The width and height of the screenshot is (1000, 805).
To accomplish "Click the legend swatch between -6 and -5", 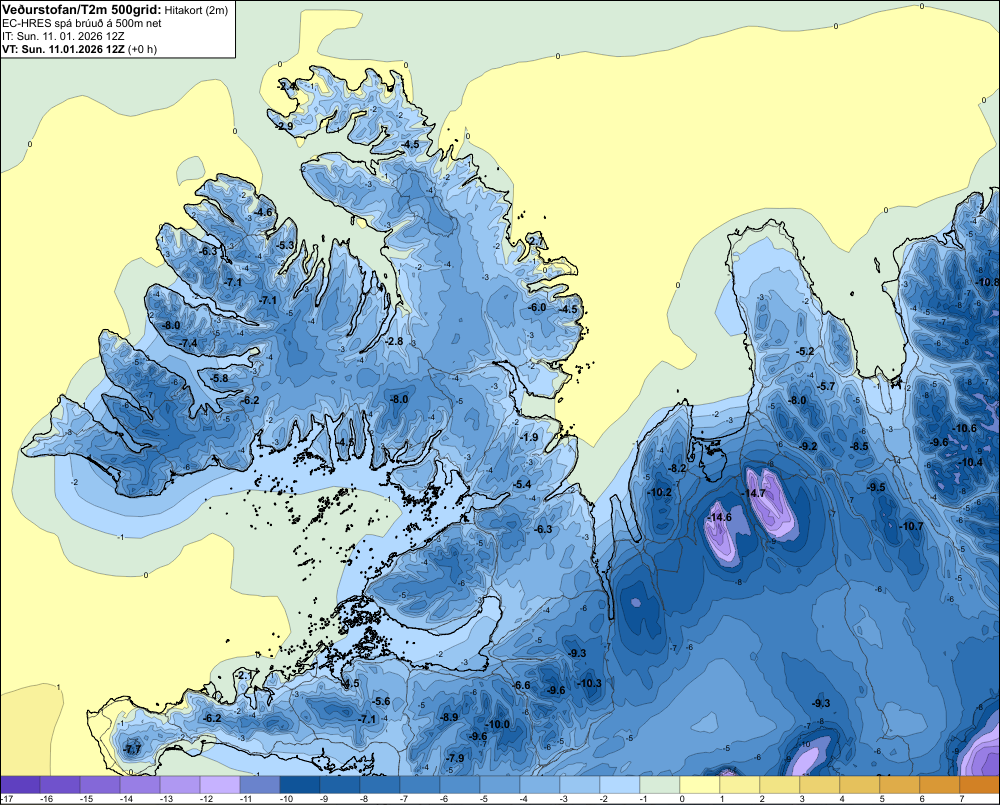I will click(460, 785).
